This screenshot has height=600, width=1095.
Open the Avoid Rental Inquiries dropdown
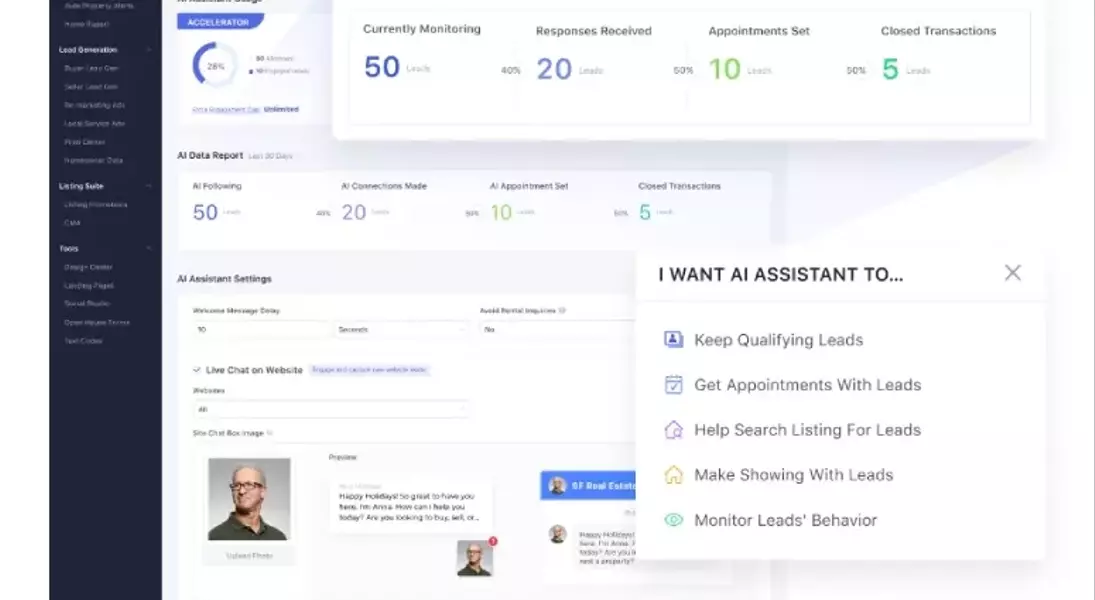pos(555,329)
